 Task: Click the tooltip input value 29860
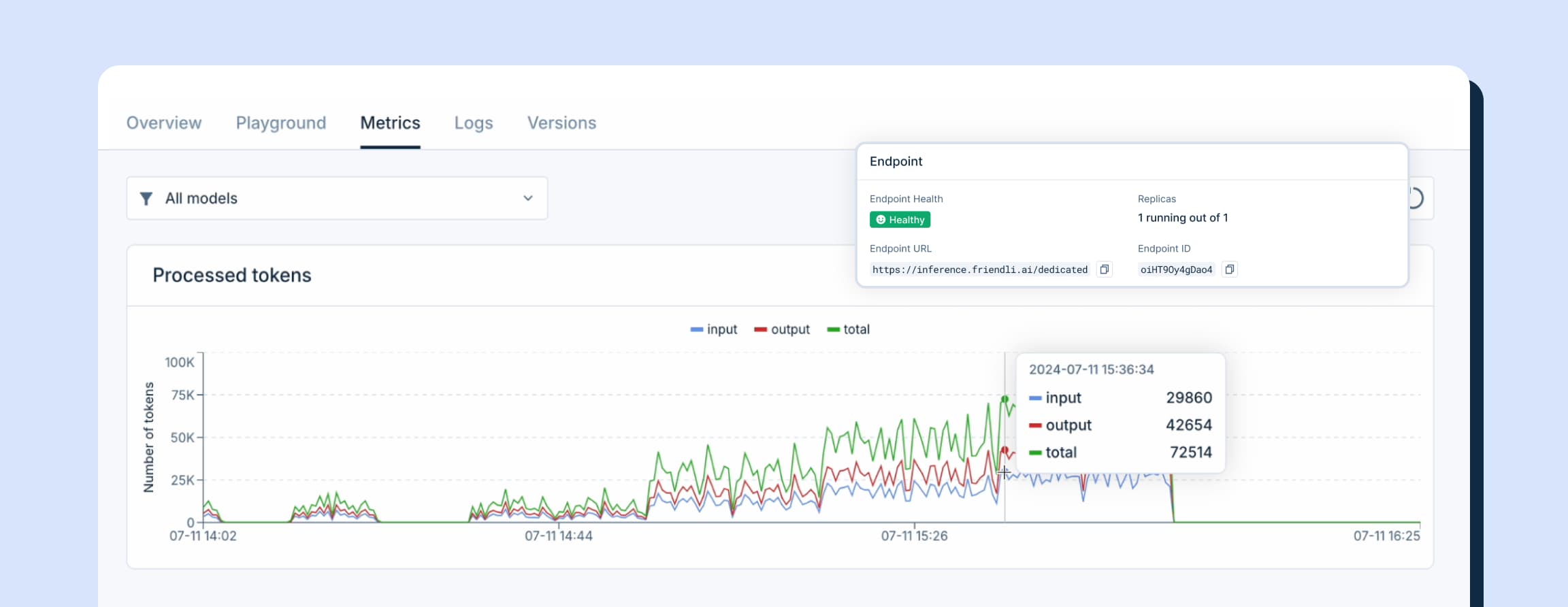point(1189,397)
